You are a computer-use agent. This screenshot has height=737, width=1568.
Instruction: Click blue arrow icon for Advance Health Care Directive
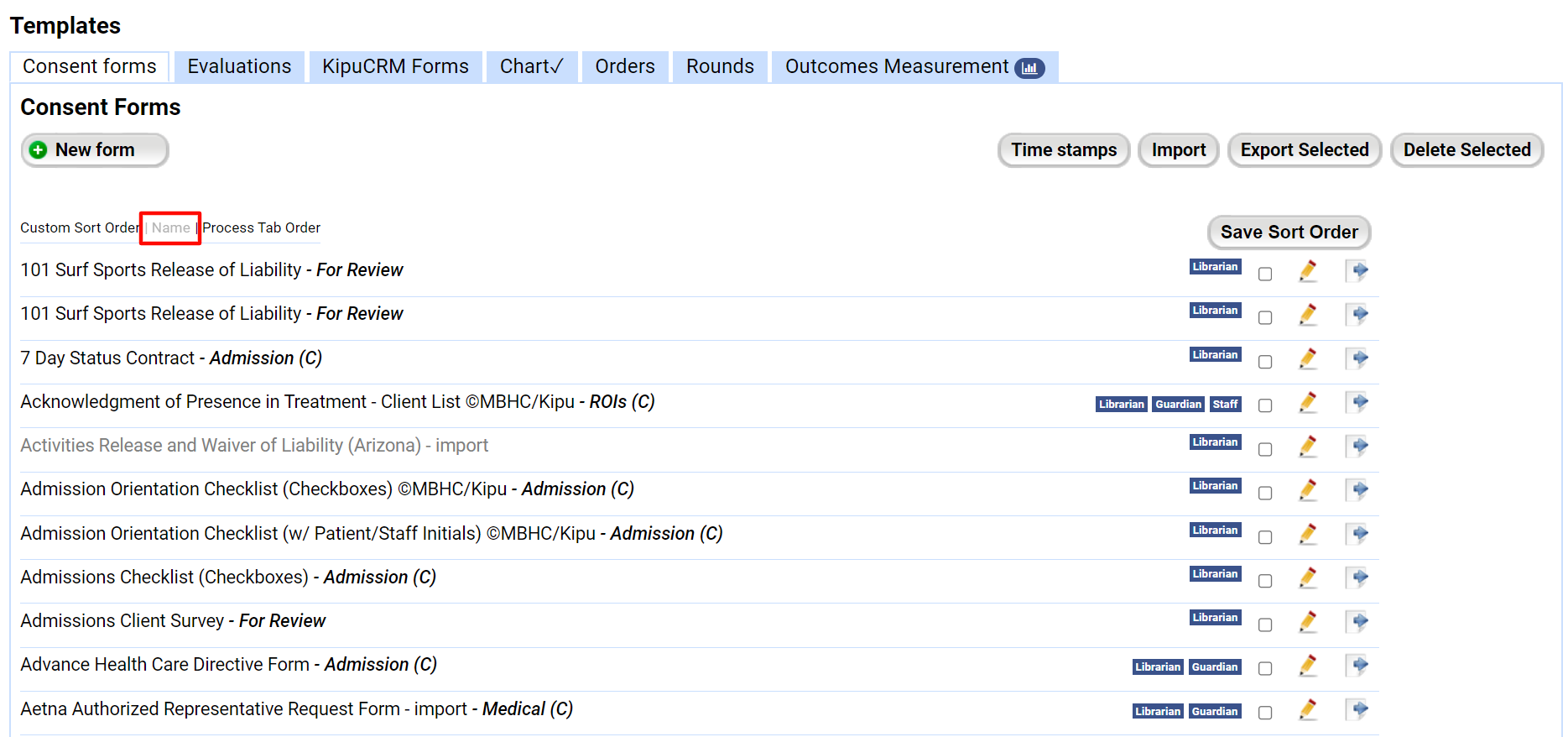click(1357, 666)
